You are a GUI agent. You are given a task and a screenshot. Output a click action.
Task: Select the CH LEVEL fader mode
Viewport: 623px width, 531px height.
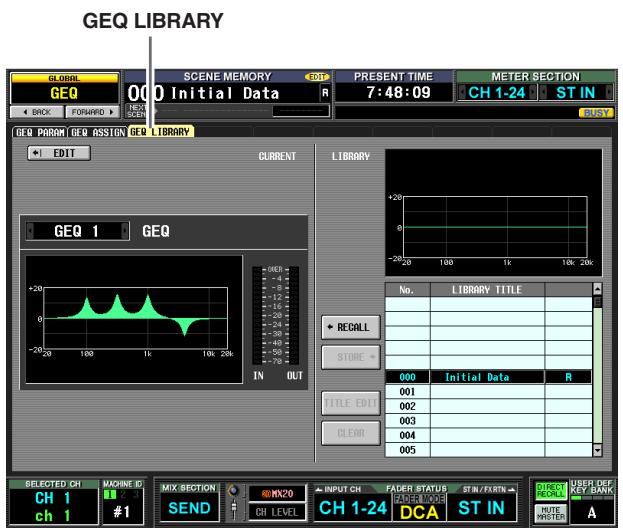tap(277, 512)
